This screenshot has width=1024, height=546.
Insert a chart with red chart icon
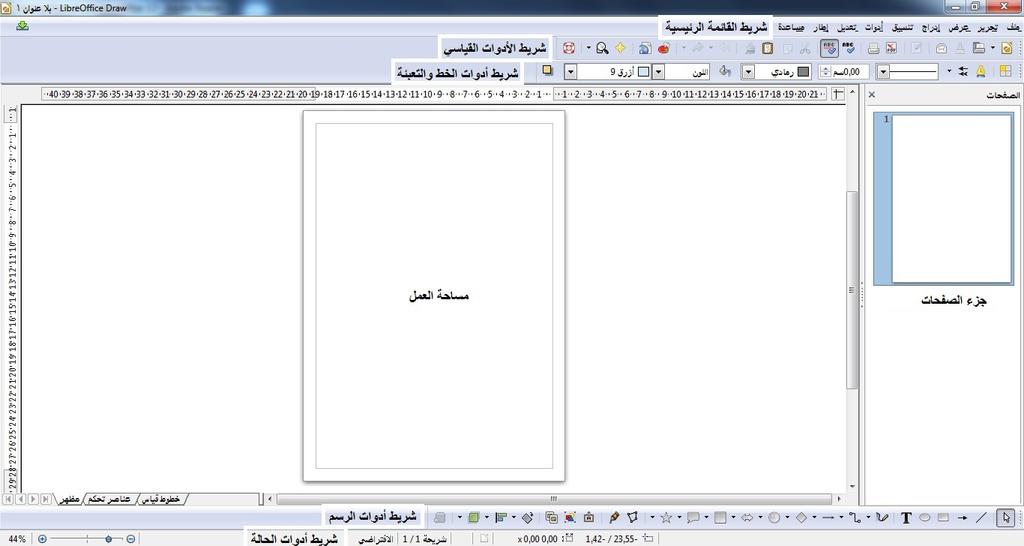[x=664, y=48]
